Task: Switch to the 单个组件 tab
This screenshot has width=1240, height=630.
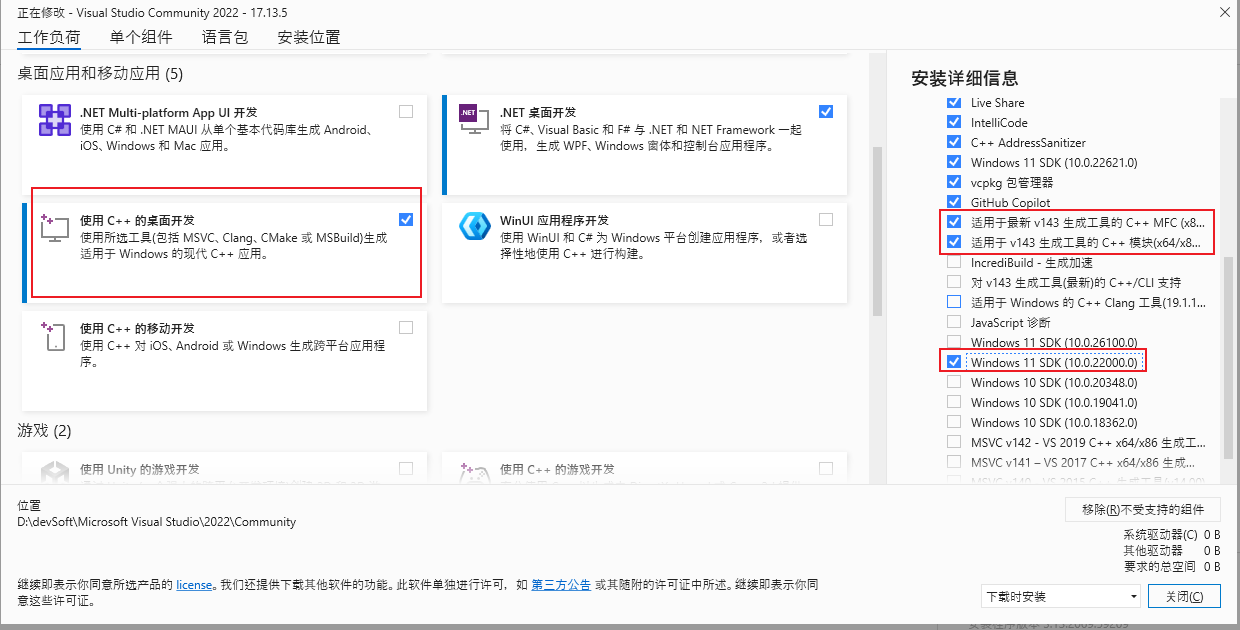Action: tap(141, 38)
